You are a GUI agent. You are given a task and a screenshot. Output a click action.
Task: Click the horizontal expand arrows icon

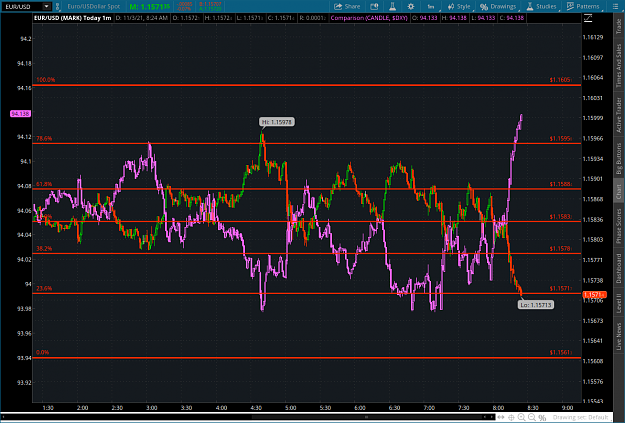(x=501, y=417)
